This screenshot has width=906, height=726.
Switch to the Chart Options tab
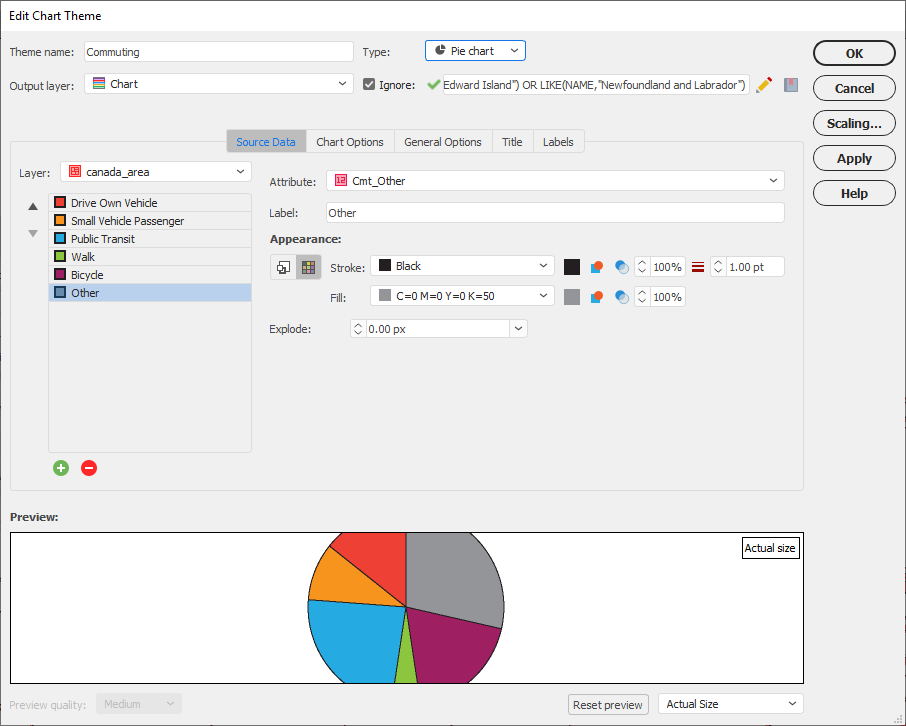click(x=350, y=142)
